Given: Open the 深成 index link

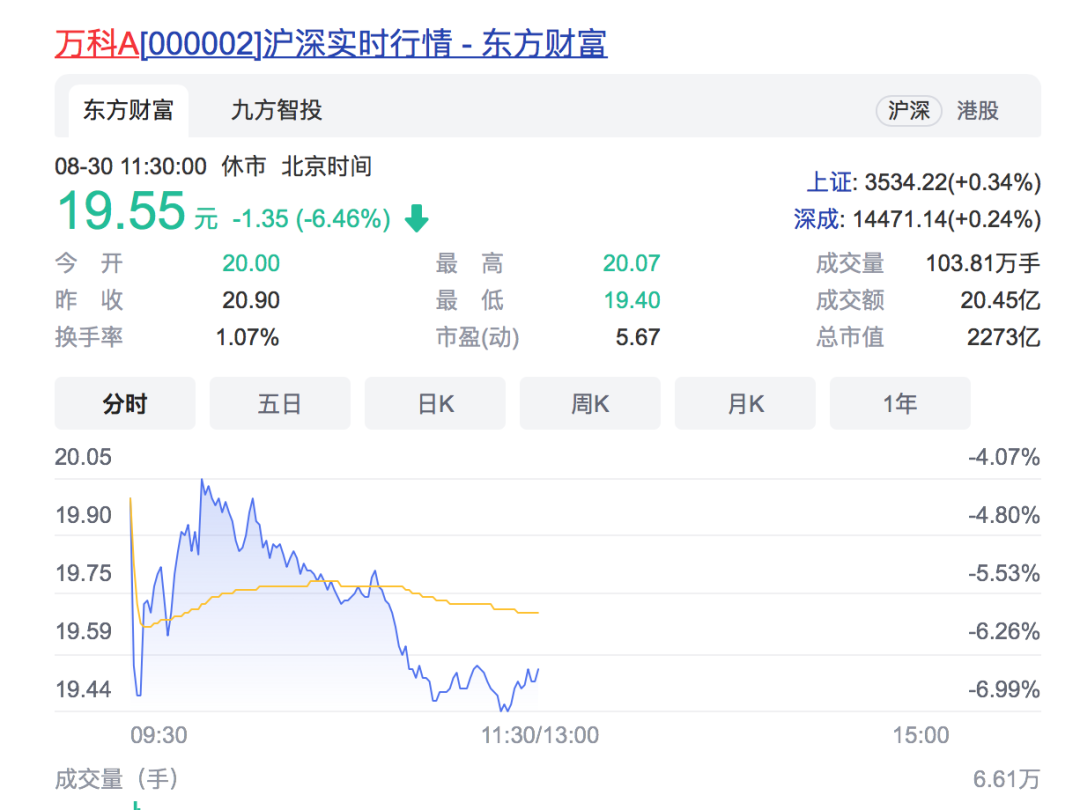Looking at the screenshot, I should (817, 220).
